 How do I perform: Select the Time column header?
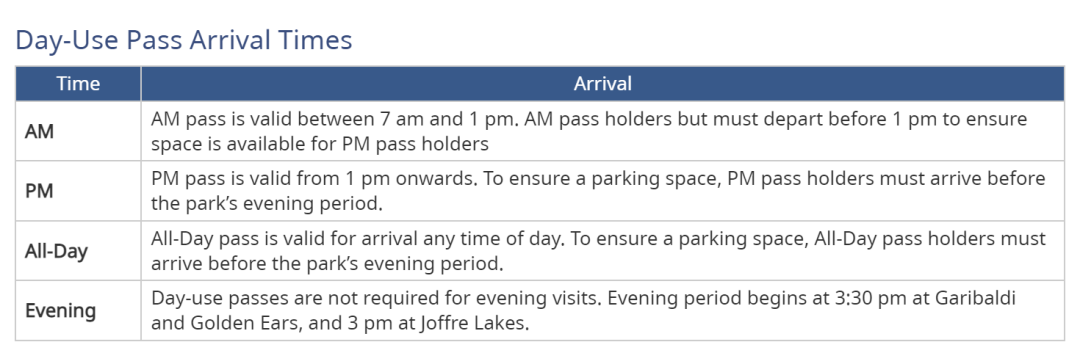point(79,84)
